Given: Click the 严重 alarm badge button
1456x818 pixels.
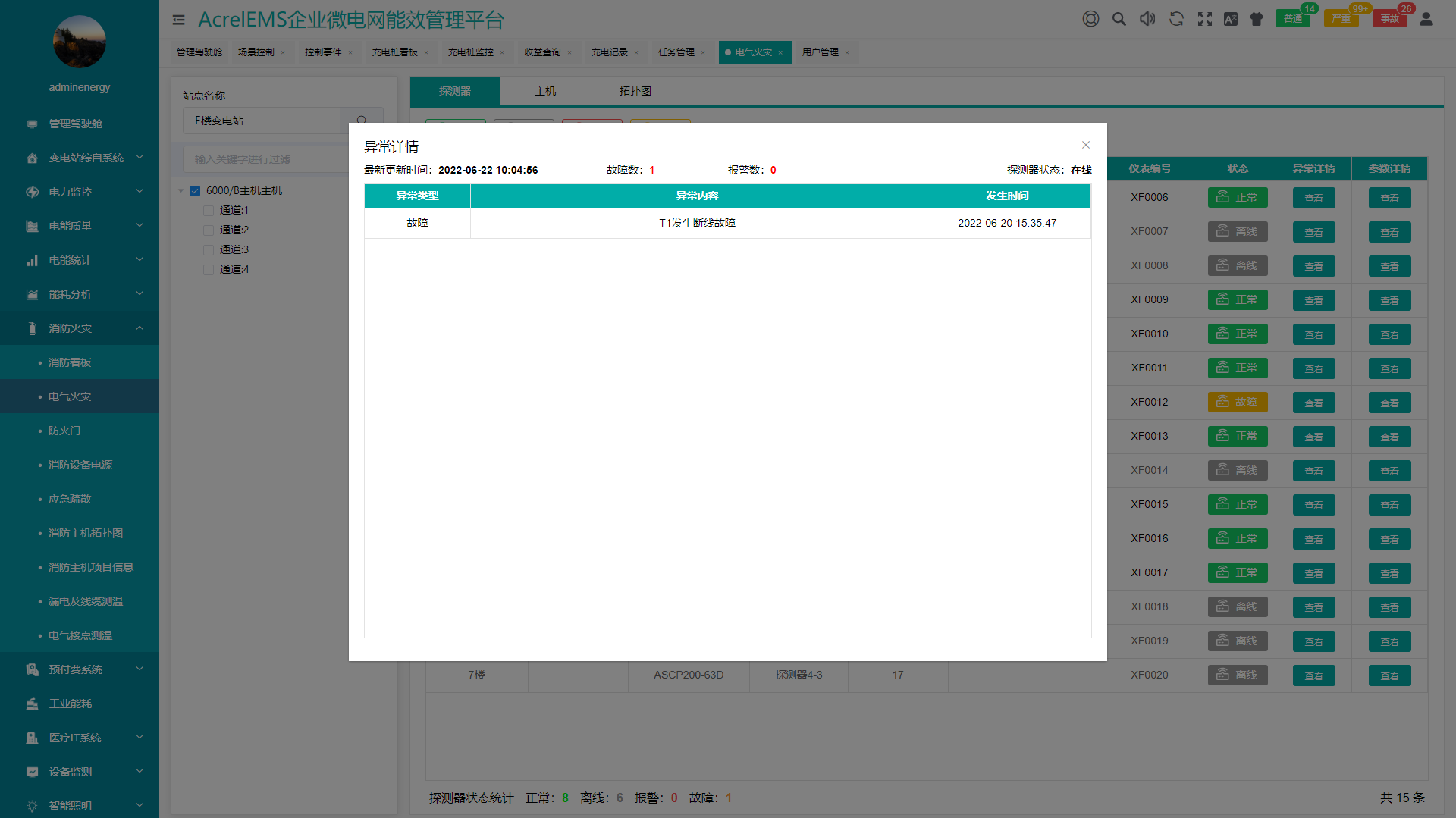Looking at the screenshot, I should click(x=1341, y=19).
